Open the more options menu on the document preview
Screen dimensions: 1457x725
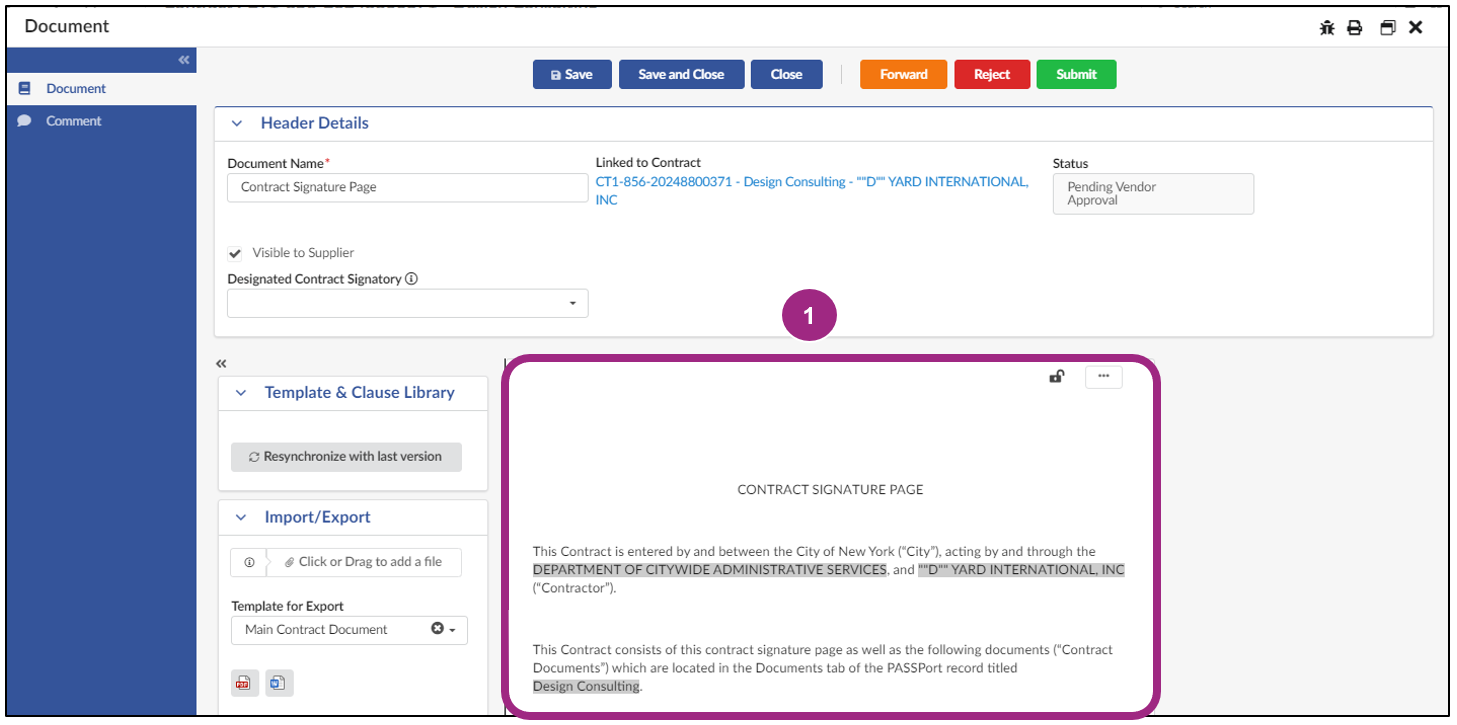pos(1103,376)
